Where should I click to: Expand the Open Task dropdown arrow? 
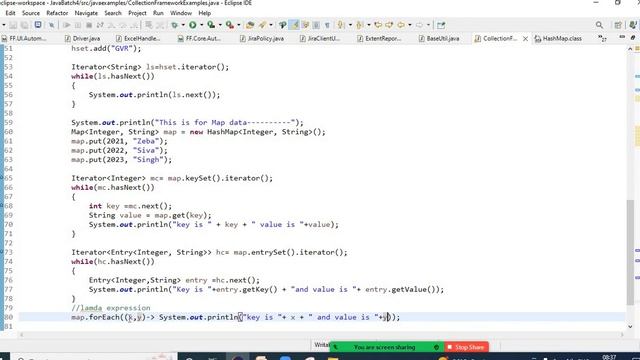coord(271,25)
